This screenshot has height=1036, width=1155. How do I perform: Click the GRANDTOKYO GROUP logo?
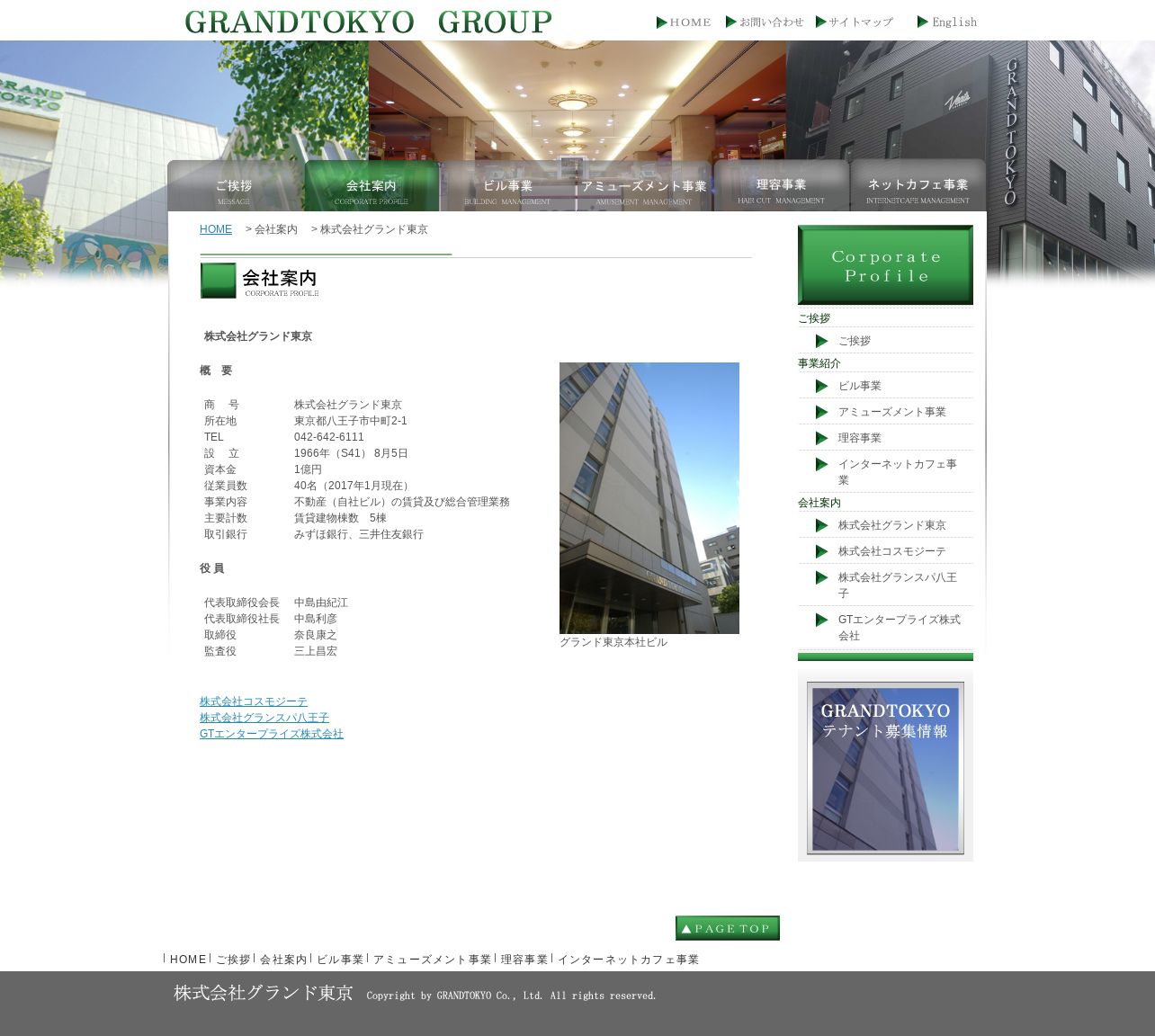(x=368, y=22)
